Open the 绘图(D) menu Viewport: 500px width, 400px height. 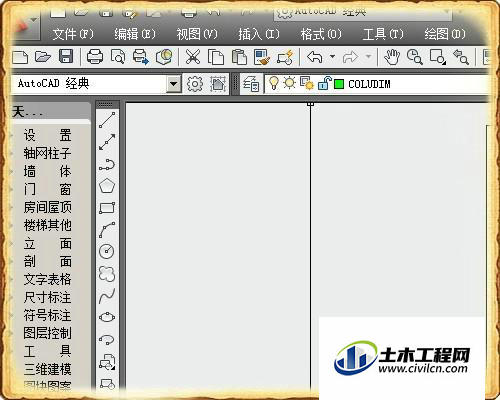click(445, 34)
